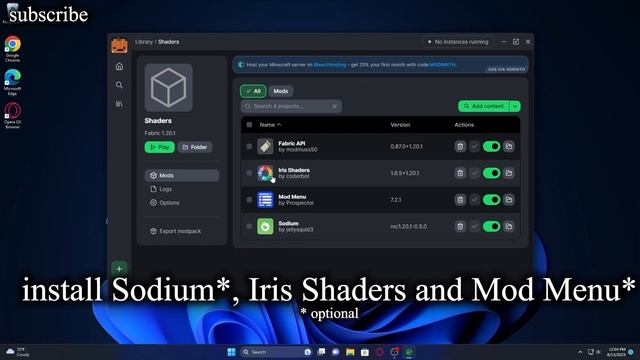Go back to Library breadcrumb
The width and height of the screenshot is (640, 360).
(x=144, y=42)
